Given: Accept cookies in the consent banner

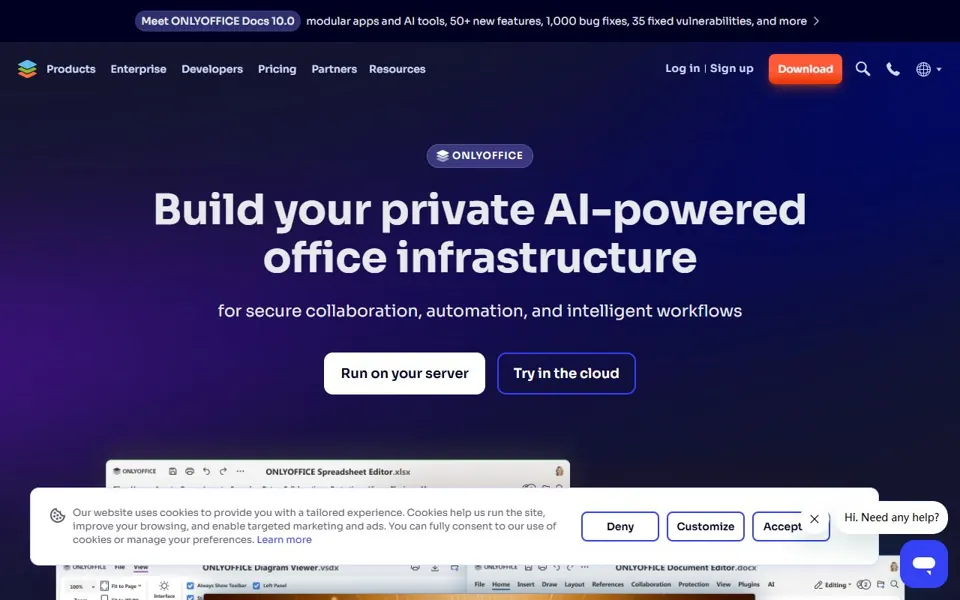Looking at the screenshot, I should [782, 527].
